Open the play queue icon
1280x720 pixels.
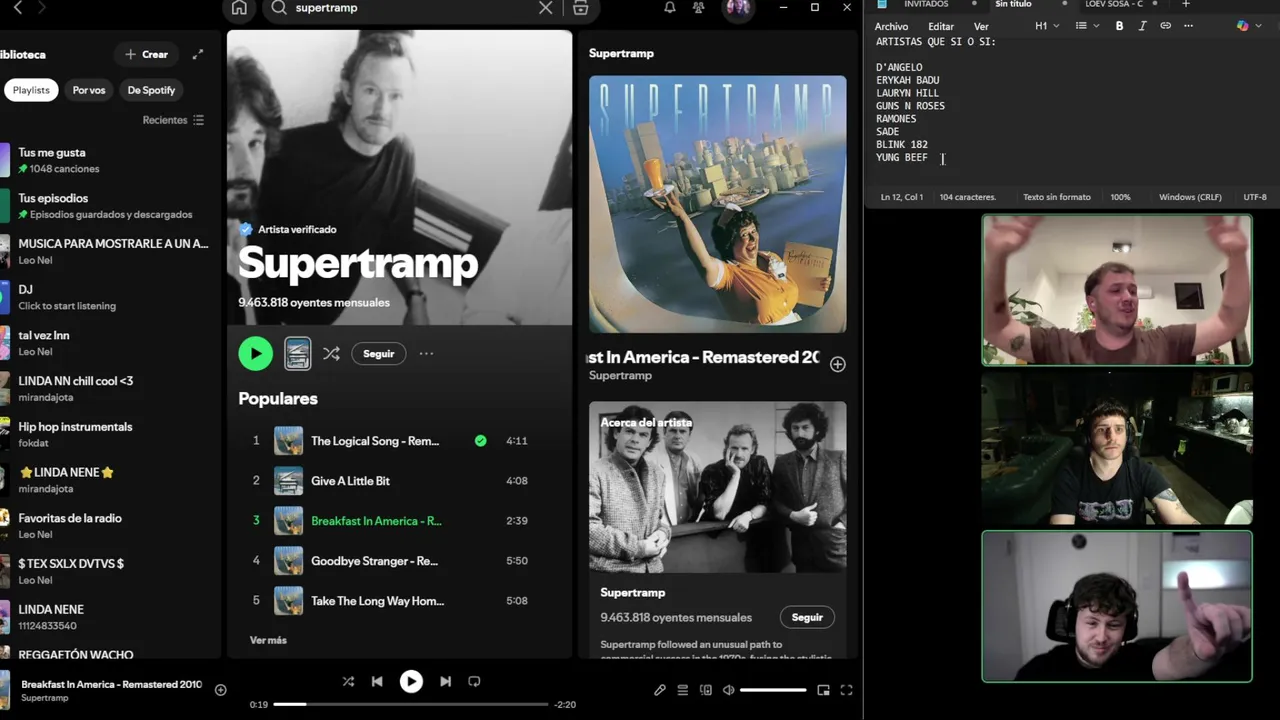(x=683, y=690)
